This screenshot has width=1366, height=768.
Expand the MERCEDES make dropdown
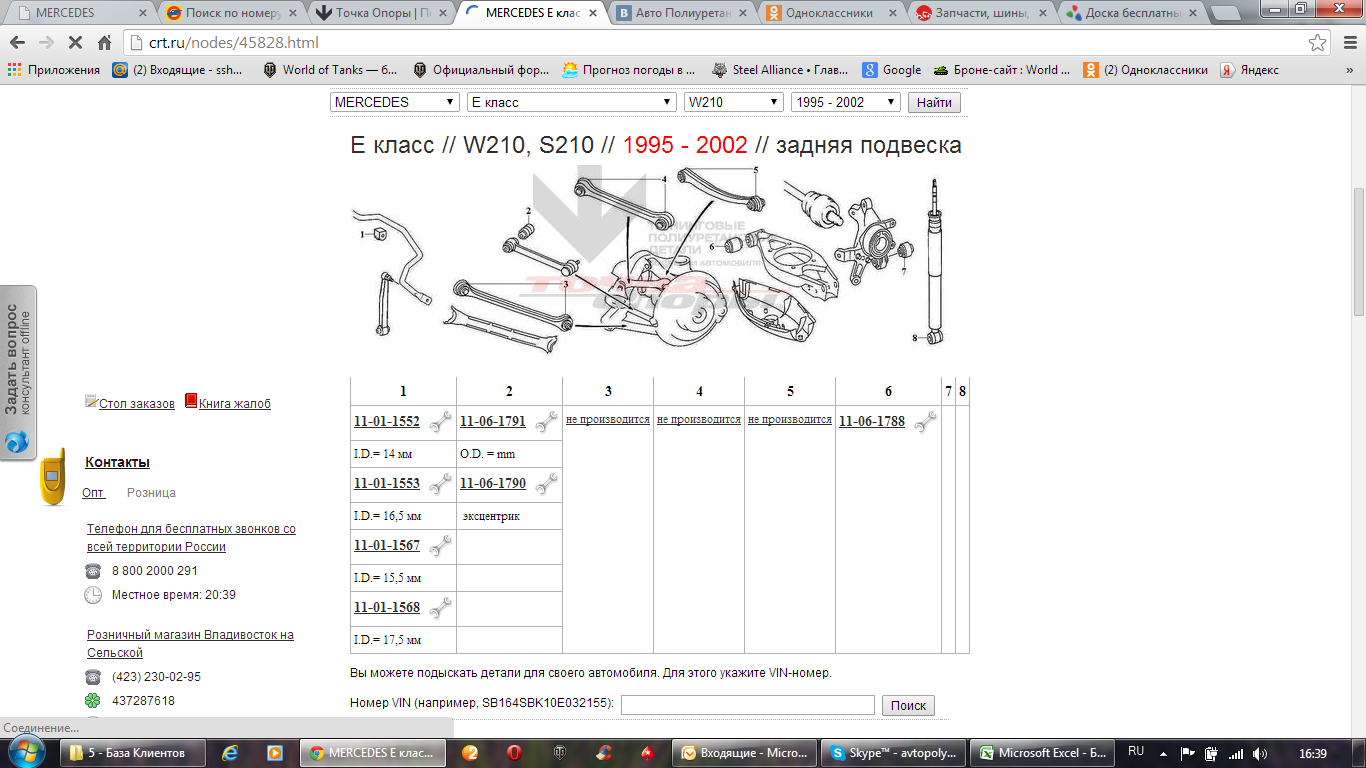[395, 102]
